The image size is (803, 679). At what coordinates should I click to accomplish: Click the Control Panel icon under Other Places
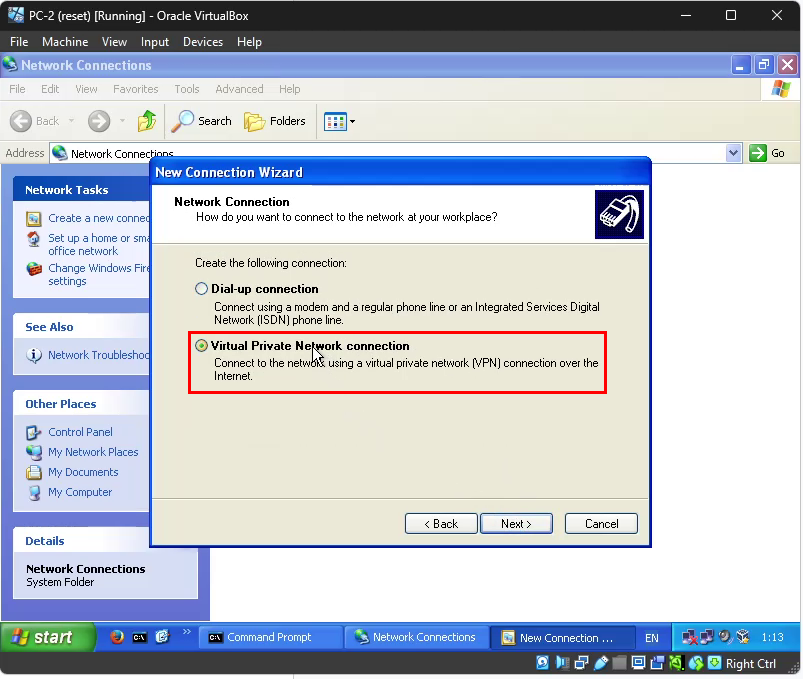tap(34, 432)
